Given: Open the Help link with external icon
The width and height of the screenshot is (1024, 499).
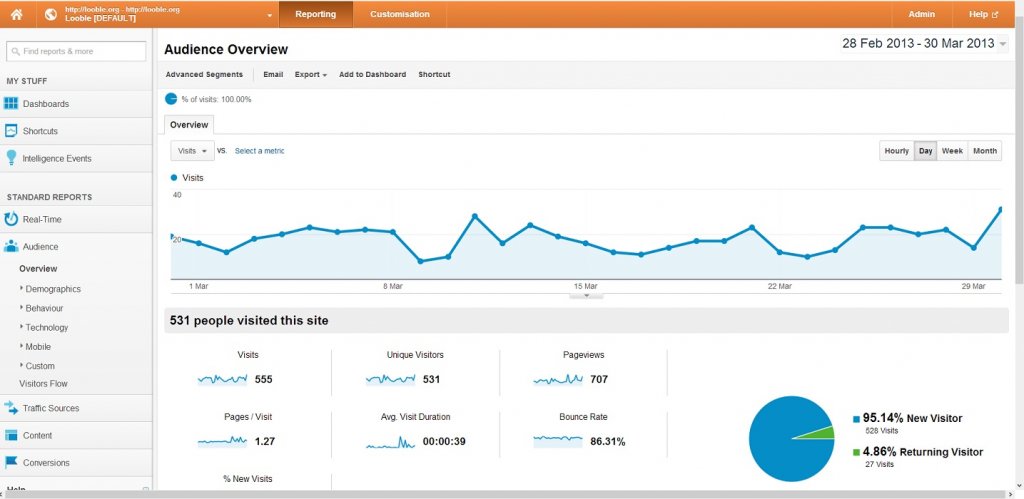Looking at the screenshot, I should coord(984,14).
